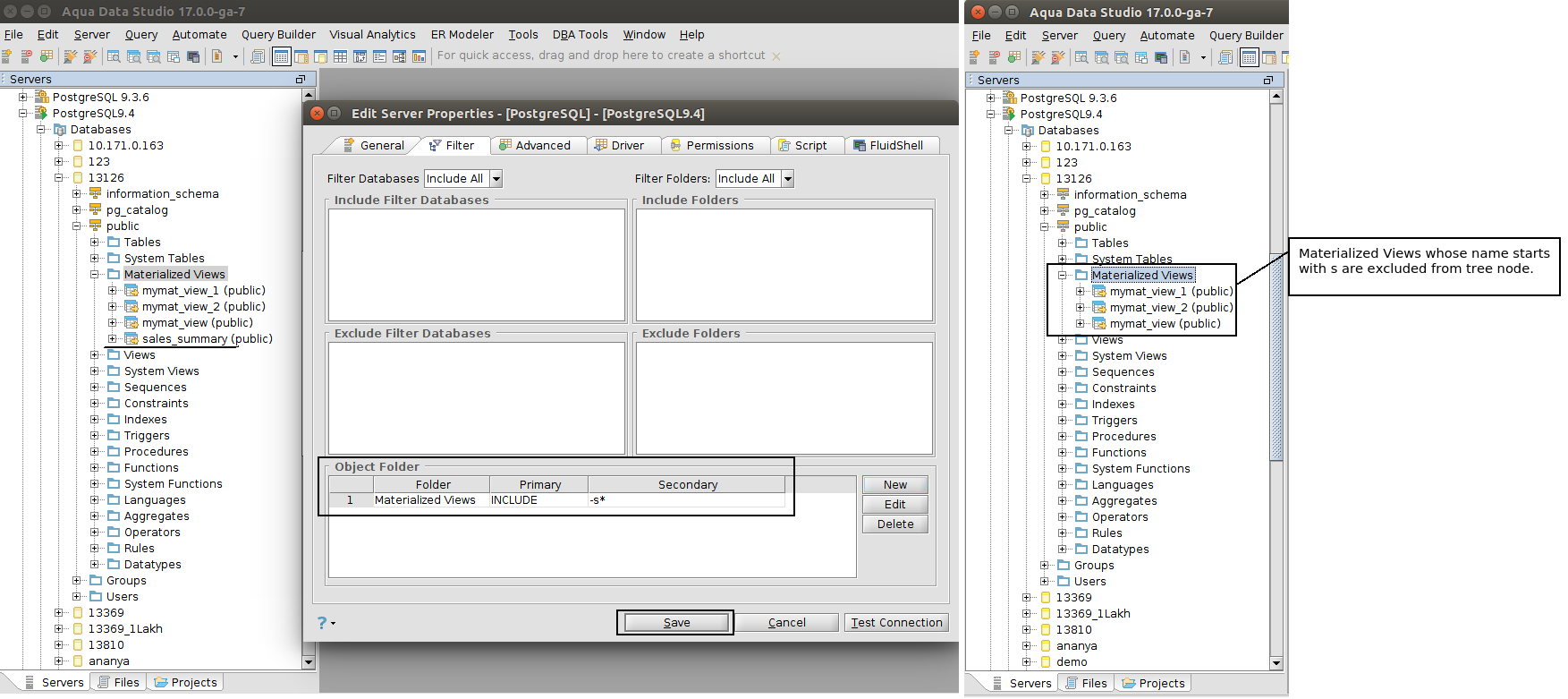Screen dimensions: 1568x699
Task: Click Disconnect plug icon in left window toolbar
Action: 89,56
